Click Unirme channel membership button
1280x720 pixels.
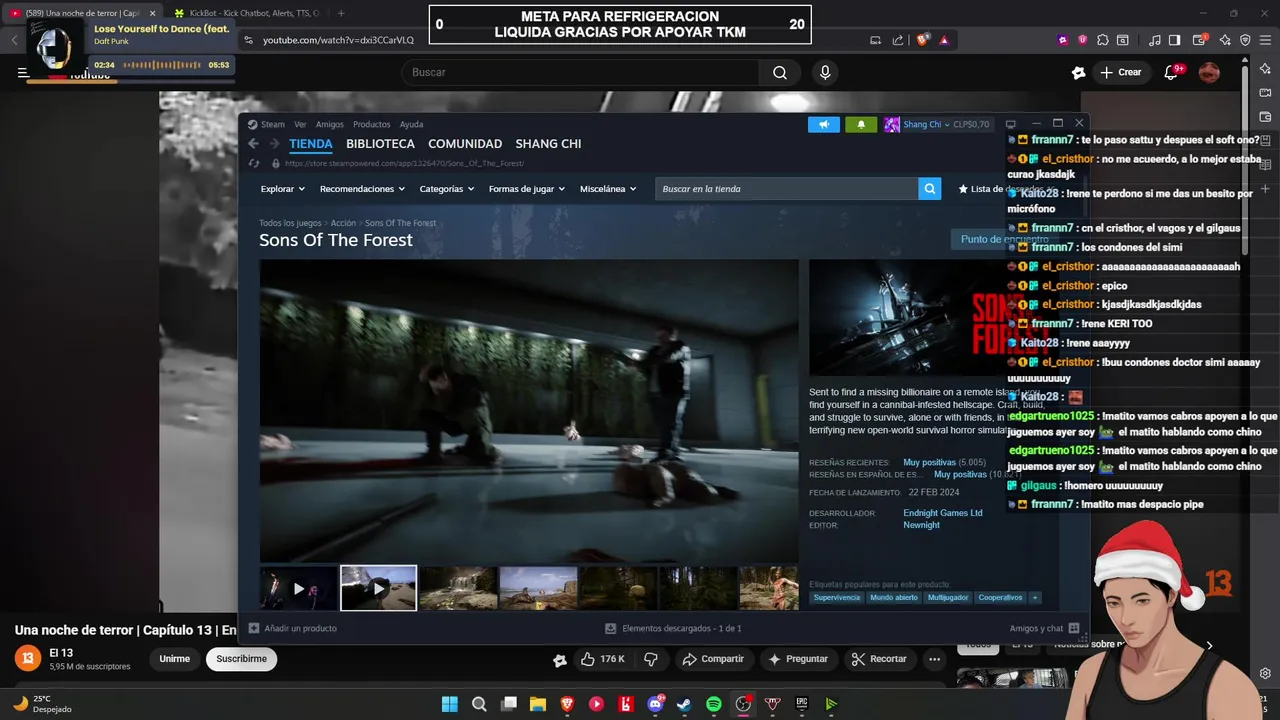pyautogui.click(x=174, y=659)
